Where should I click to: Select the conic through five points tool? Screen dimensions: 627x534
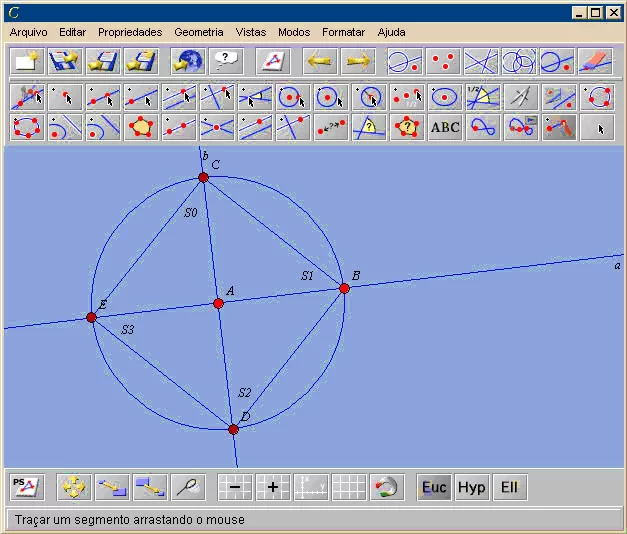click(27, 127)
